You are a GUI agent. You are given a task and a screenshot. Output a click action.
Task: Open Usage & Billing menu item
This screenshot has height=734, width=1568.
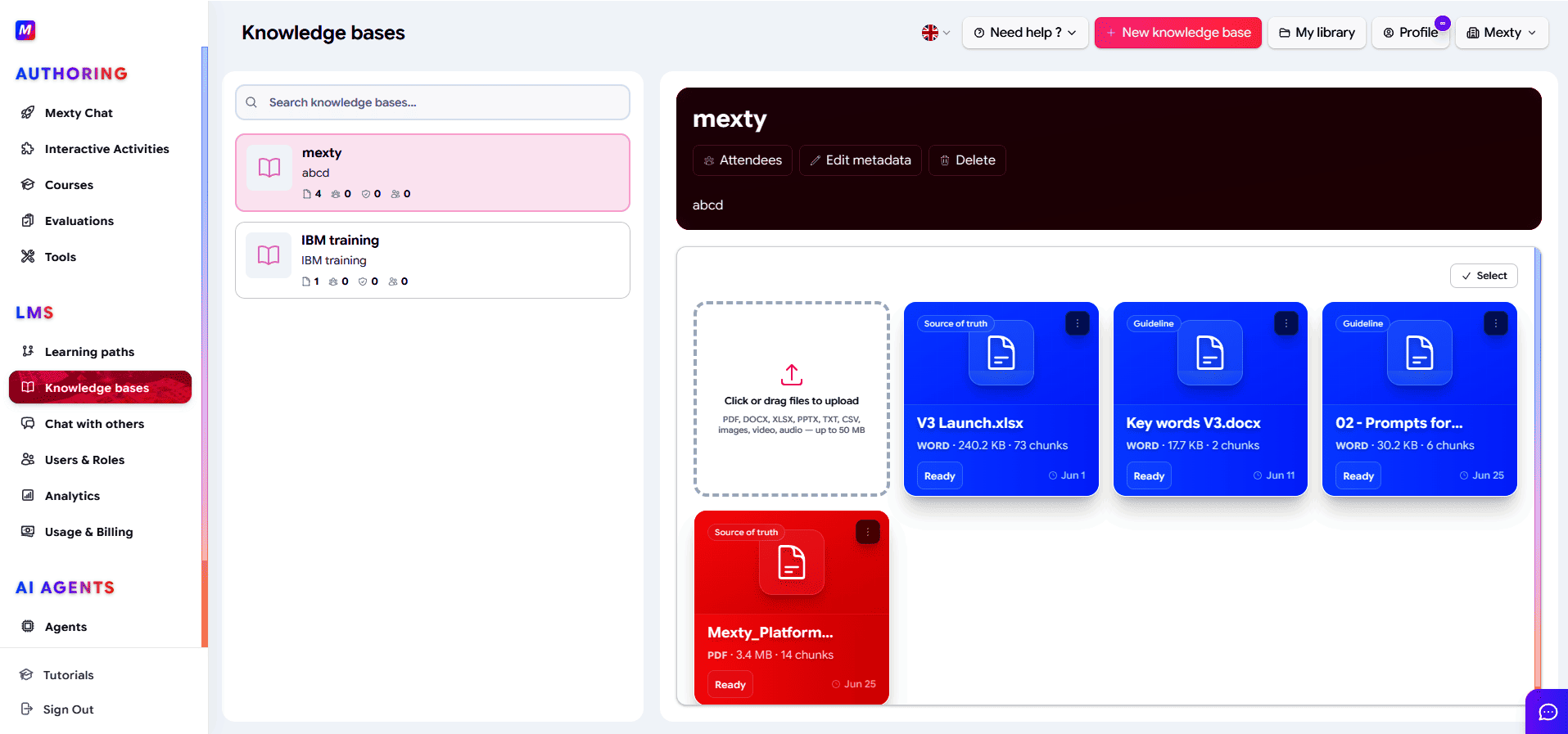point(88,532)
